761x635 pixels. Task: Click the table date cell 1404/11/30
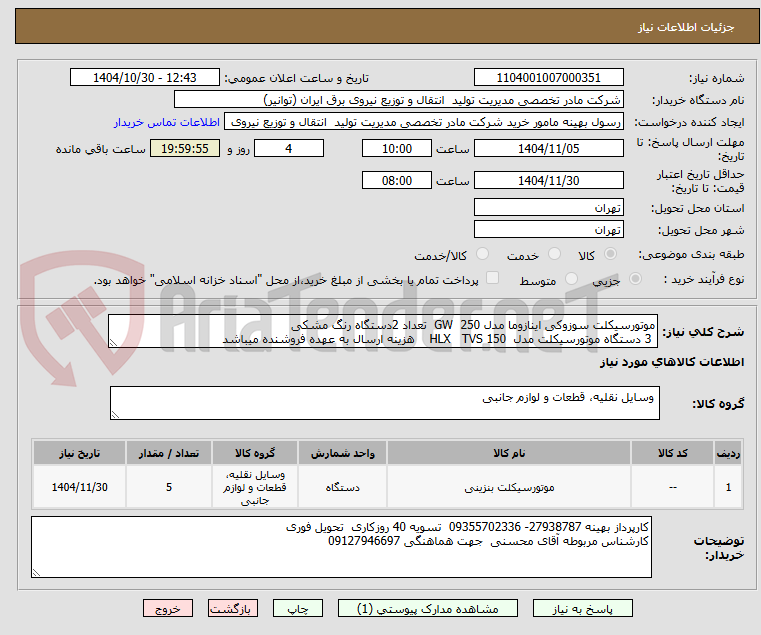[x=79, y=487]
